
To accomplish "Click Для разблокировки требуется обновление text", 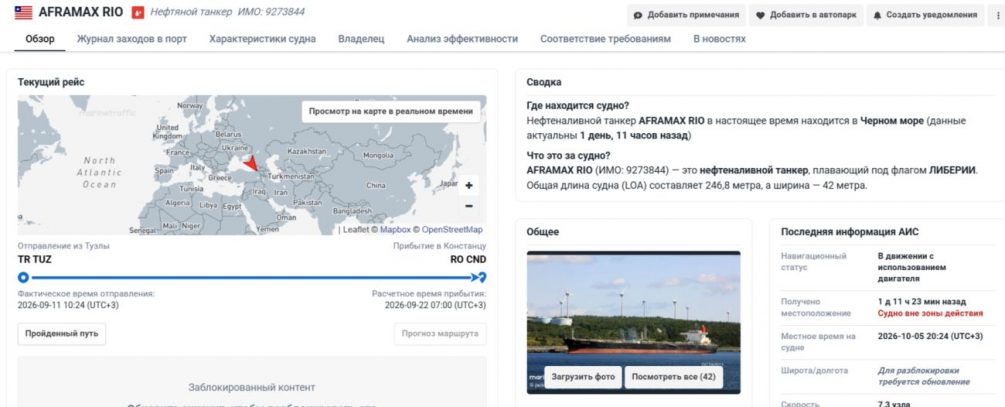I will pyautogui.click(x=924, y=376).
